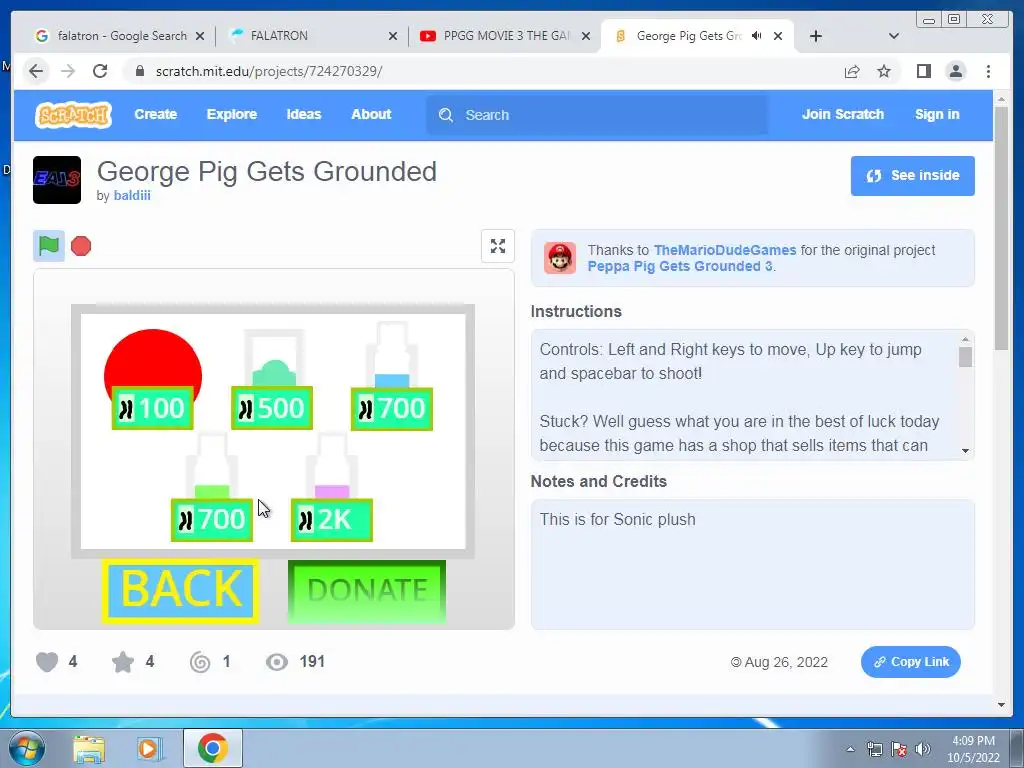Open Windows Explorer from the taskbar
Image resolution: width=1024 pixels, height=768 pixels.
pyautogui.click(x=89, y=748)
